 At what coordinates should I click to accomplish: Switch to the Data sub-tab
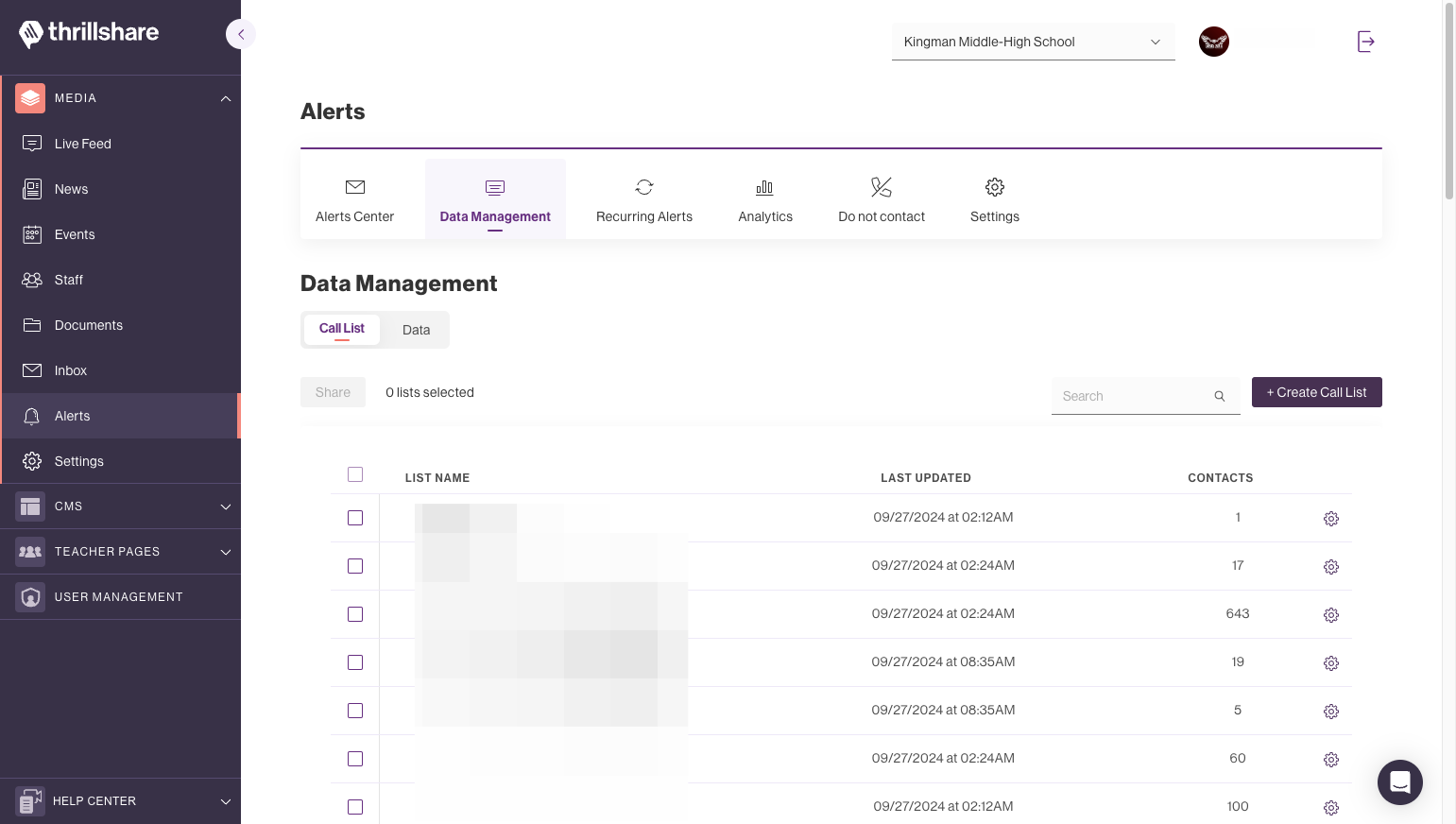click(416, 330)
